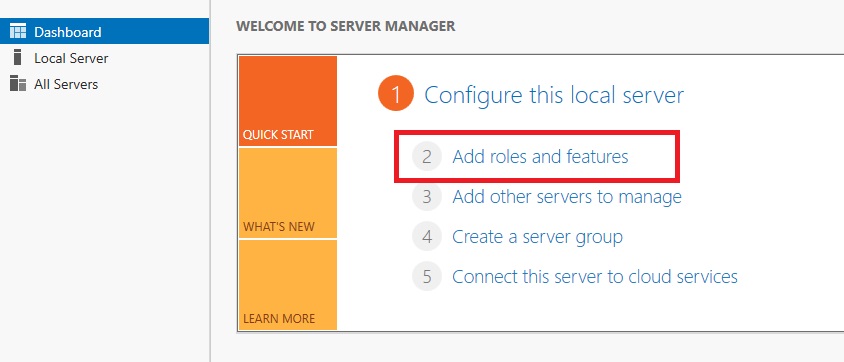Viewport: 844px width, 362px height.
Task: Click the All Servers icon in sidebar
Action: (x=18, y=84)
